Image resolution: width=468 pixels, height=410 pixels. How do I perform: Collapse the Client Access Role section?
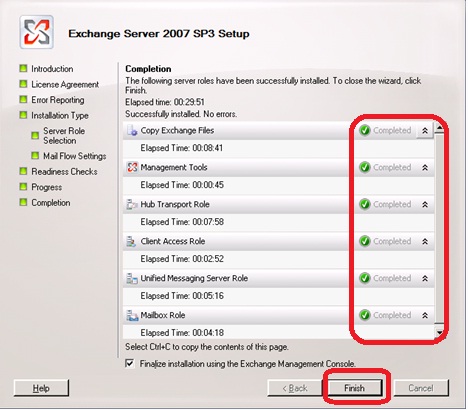coord(425,241)
